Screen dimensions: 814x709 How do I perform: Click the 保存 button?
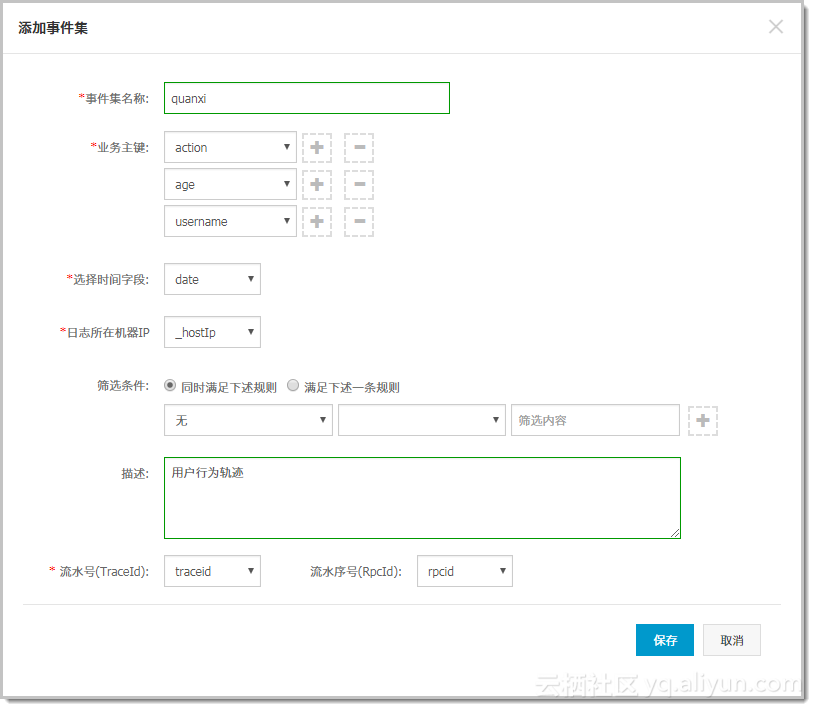tap(664, 640)
